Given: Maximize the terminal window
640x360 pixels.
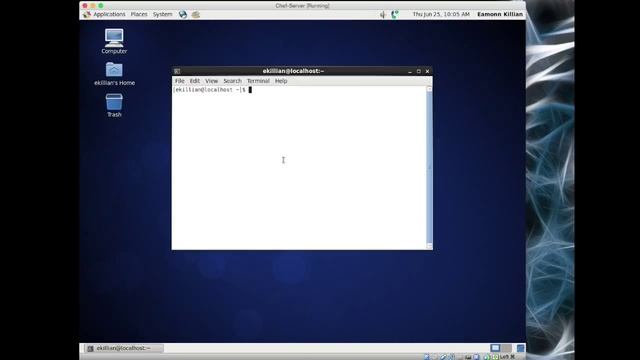Looking at the screenshot, I should pyautogui.click(x=418, y=71).
